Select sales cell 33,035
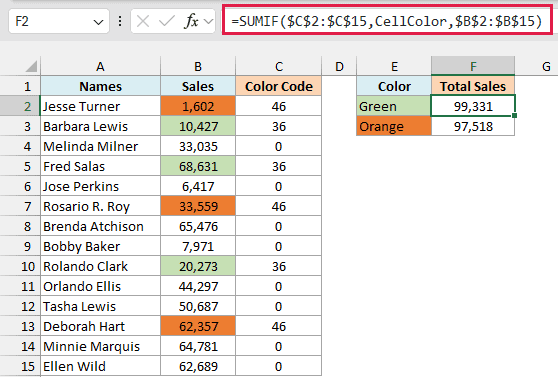Image resolution: width=558 pixels, height=377 pixels. point(198,146)
